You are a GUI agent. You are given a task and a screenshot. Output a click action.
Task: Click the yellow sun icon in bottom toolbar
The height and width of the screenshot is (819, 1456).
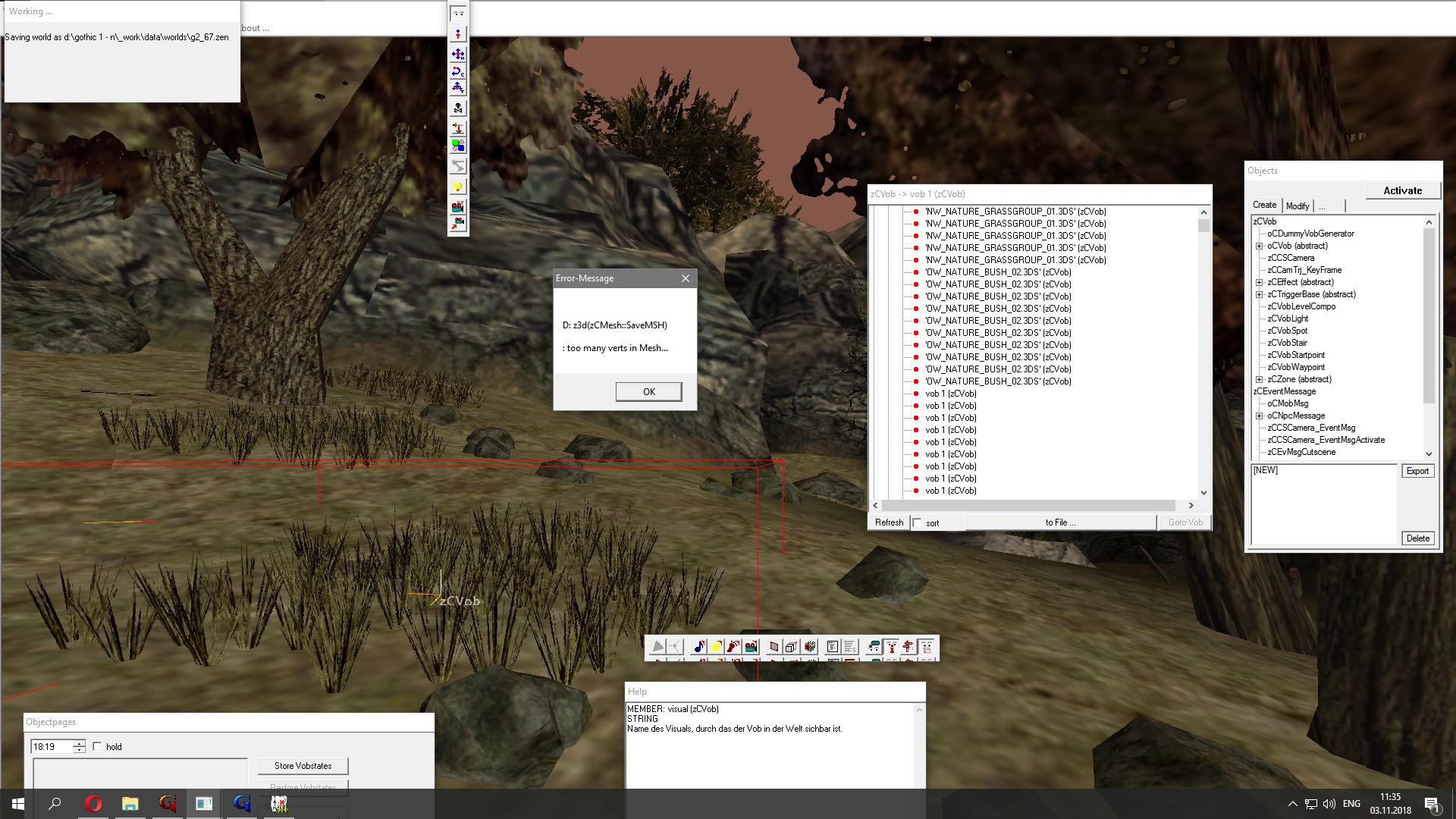click(716, 647)
